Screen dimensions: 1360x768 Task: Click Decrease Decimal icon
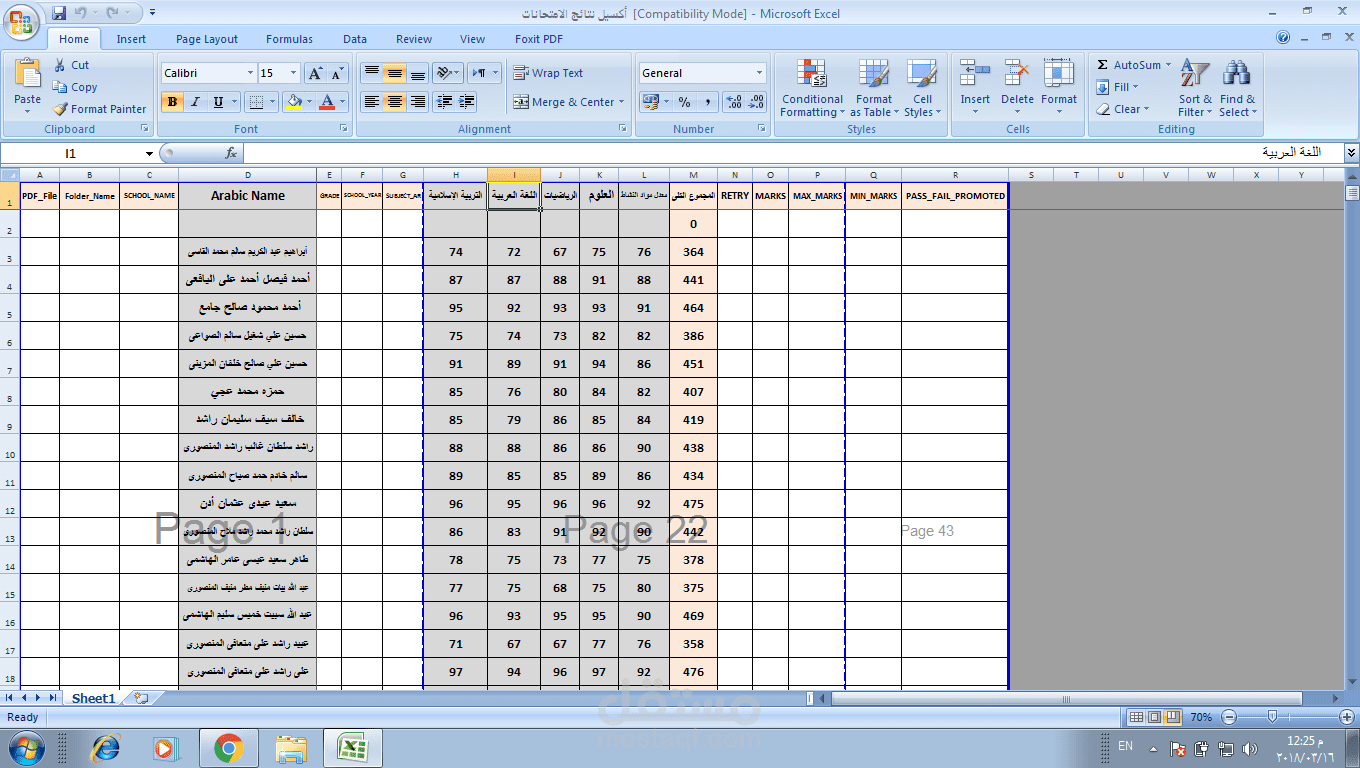pos(756,102)
